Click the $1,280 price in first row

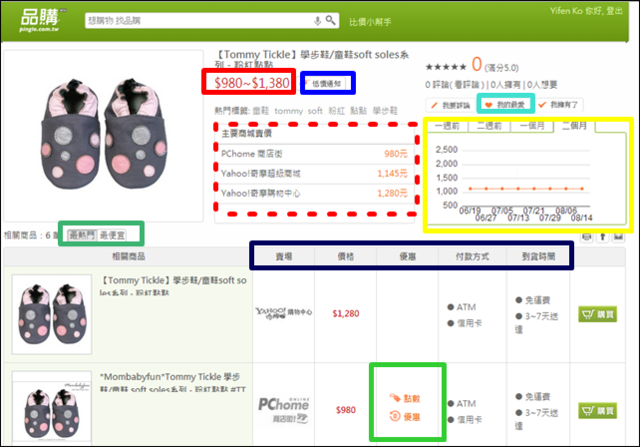coord(346,314)
